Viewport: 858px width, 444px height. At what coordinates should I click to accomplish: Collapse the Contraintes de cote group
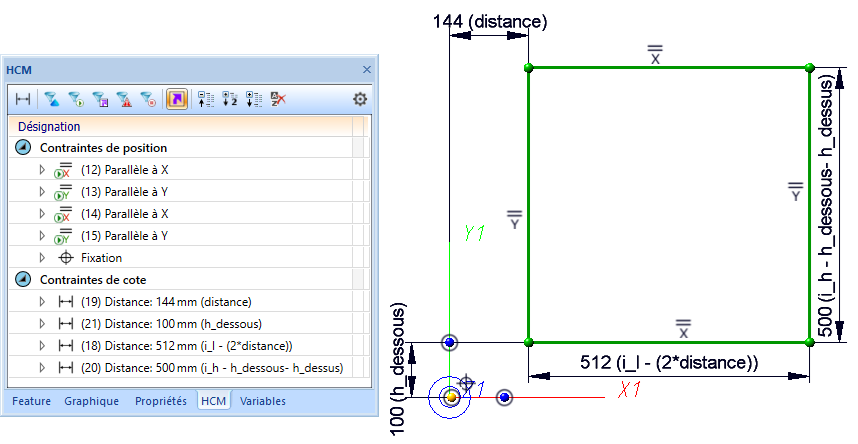pyautogui.click(x=23, y=280)
